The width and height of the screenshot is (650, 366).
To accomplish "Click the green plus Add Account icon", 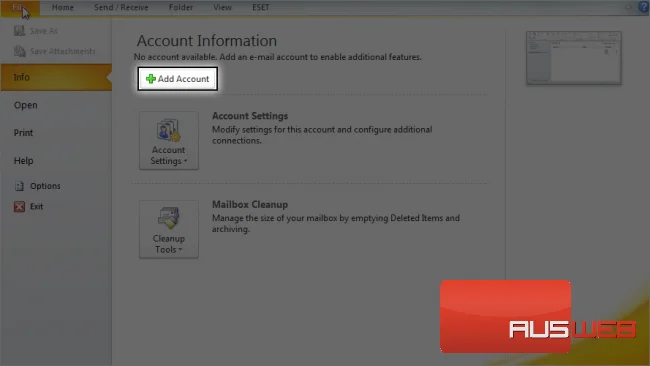I will tap(151, 79).
